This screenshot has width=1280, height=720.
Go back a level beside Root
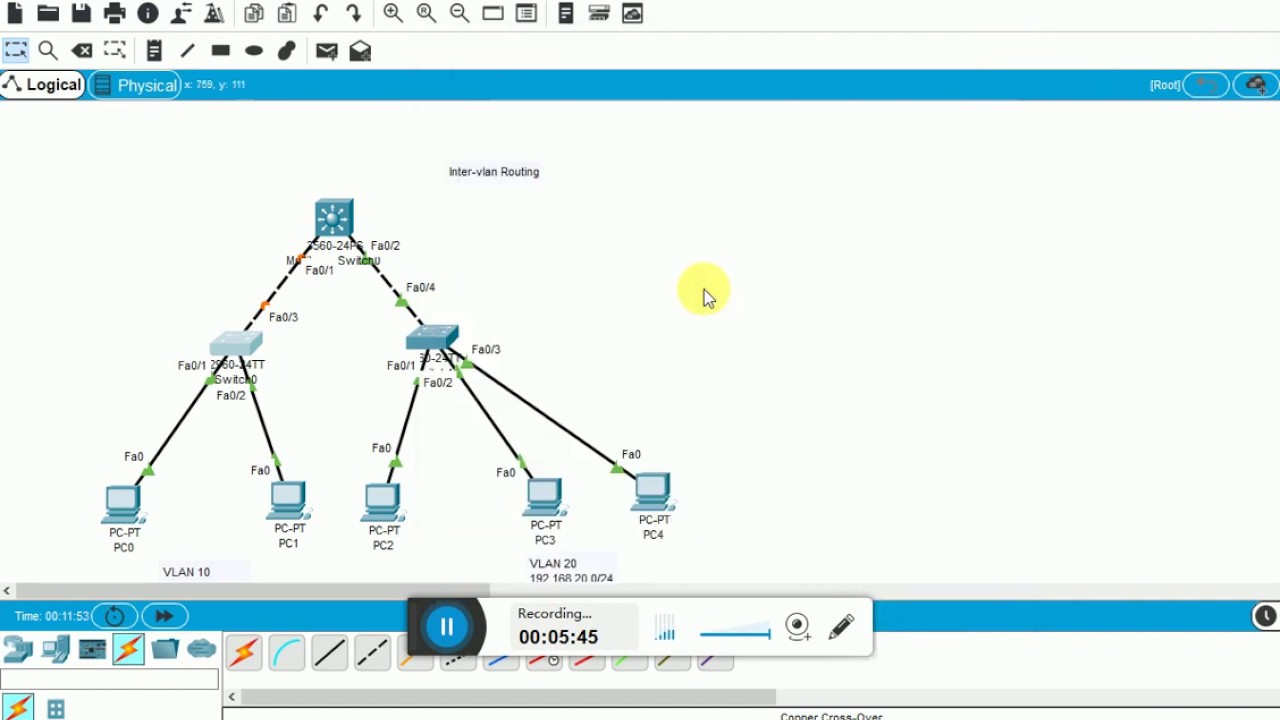(1207, 85)
